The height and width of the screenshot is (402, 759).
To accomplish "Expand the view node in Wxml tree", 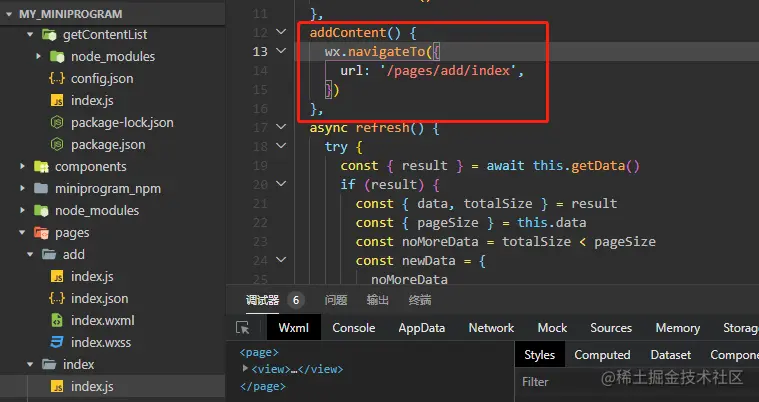I will click(245, 369).
